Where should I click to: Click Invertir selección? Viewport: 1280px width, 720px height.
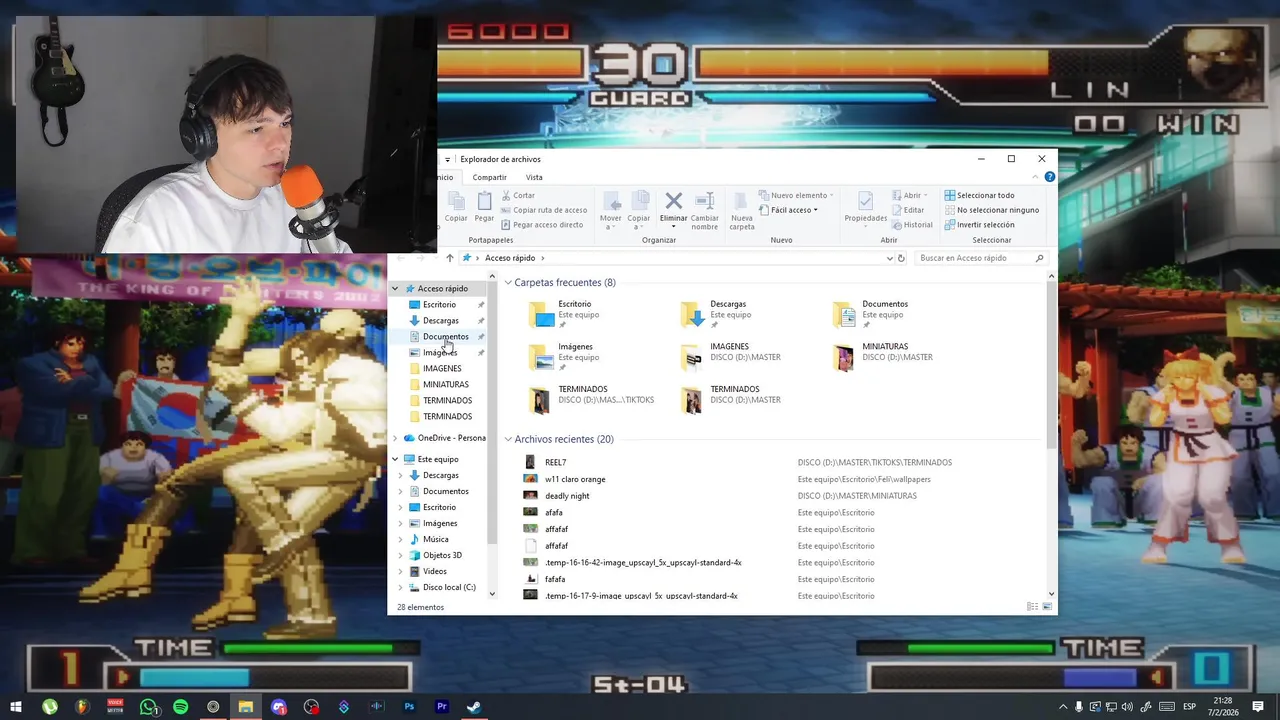point(979,225)
